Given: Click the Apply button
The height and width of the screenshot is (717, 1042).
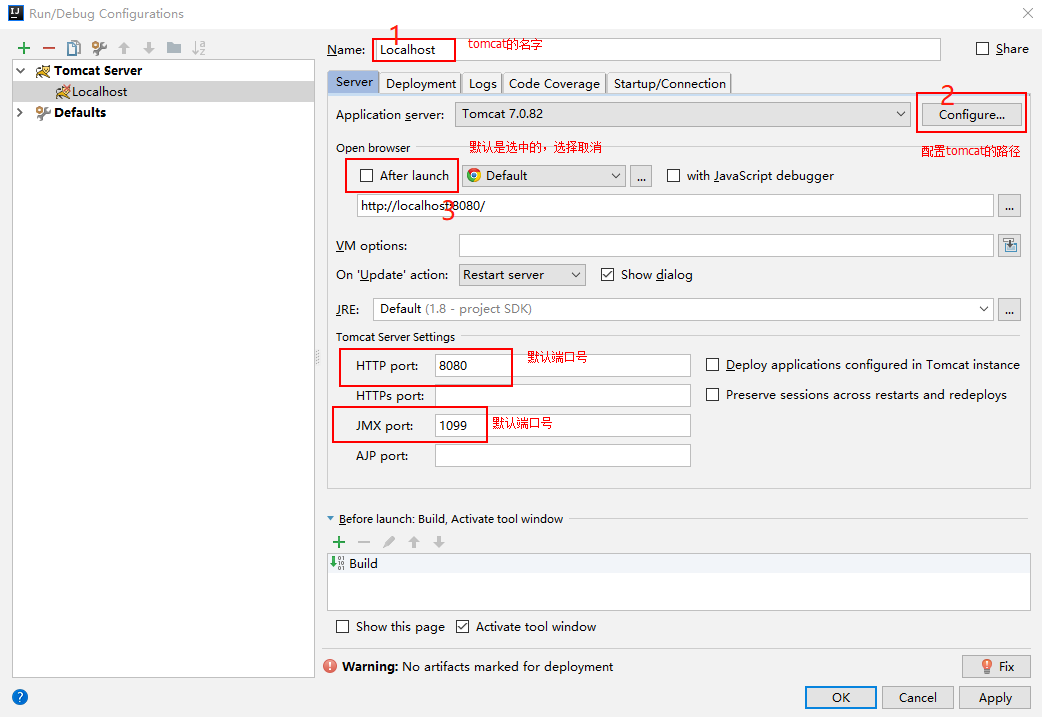Looking at the screenshot, I should click(995, 698).
